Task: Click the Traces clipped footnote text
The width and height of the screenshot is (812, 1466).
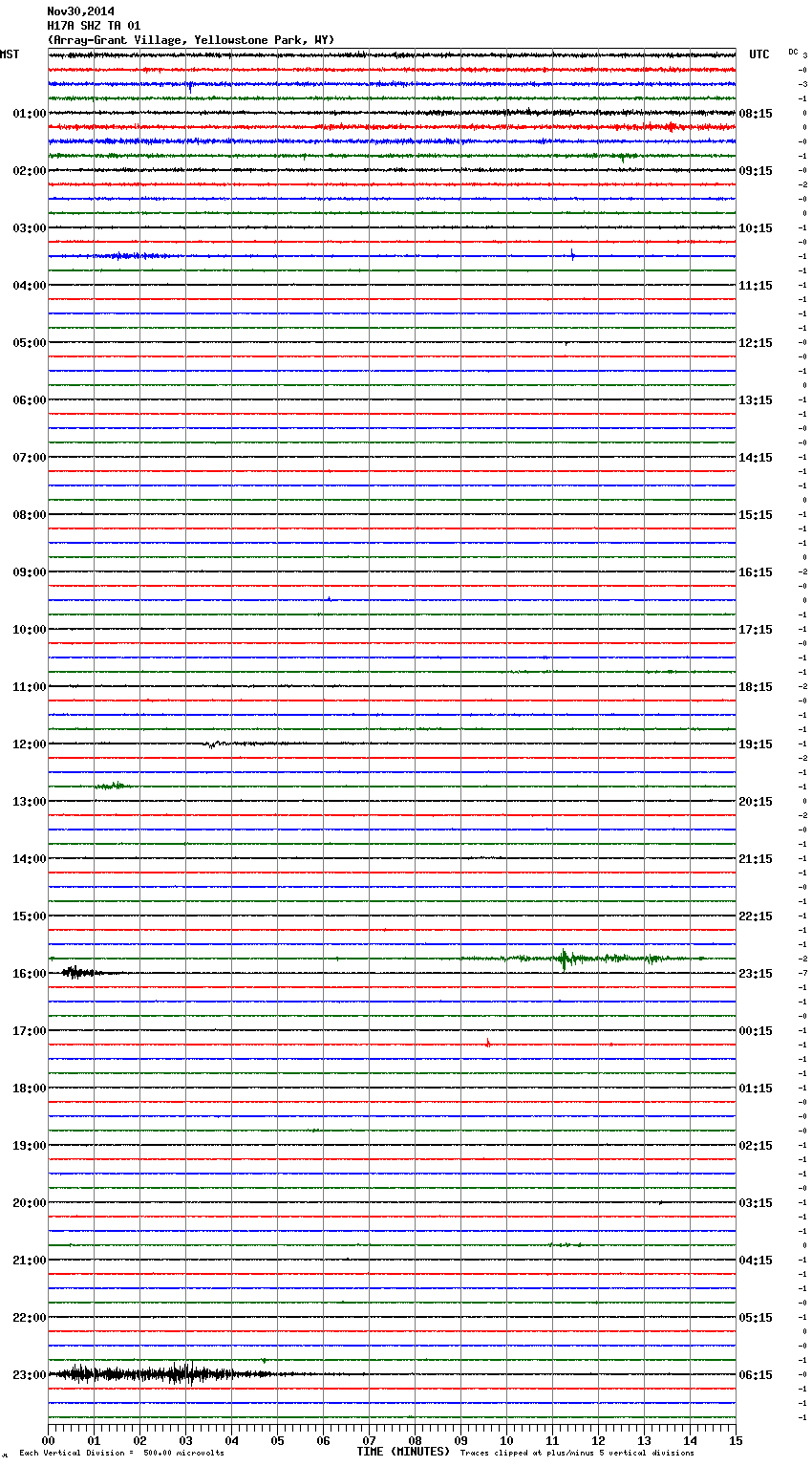Action: click(x=577, y=1453)
